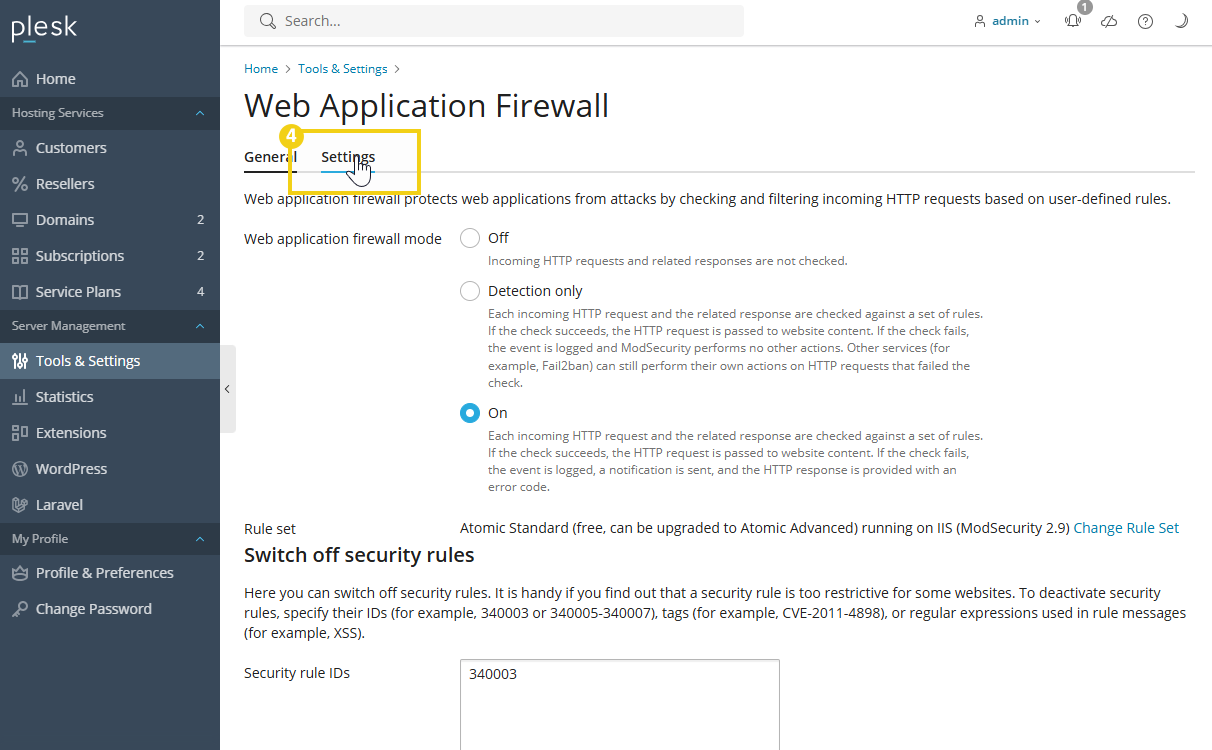Click the Subscriptions count badge 2
Screen dimensions: 1212x750
[x=200, y=256]
